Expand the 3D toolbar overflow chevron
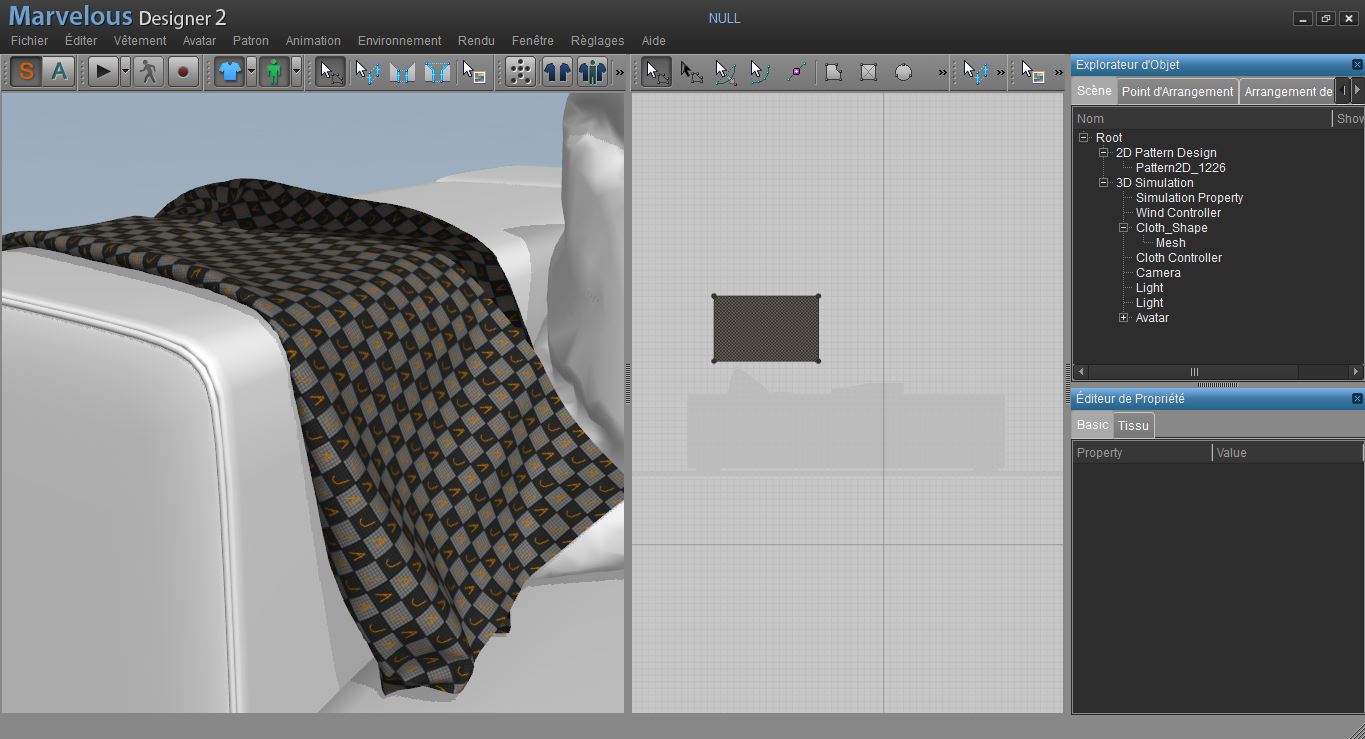This screenshot has height=739, width=1365. coord(619,72)
